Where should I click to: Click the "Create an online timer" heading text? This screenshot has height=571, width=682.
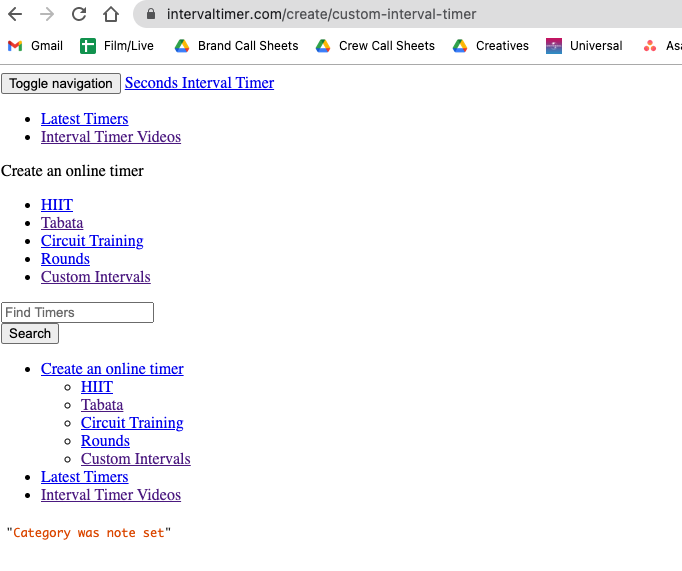pyautogui.click(x=72, y=171)
